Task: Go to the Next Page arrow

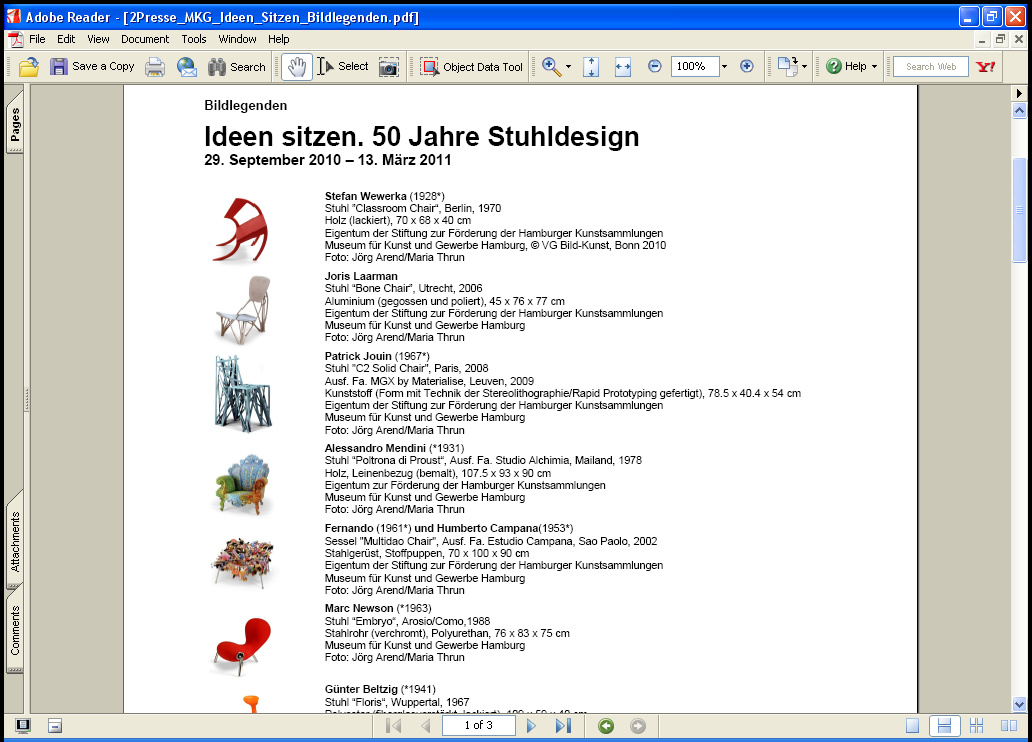Action: [531, 726]
